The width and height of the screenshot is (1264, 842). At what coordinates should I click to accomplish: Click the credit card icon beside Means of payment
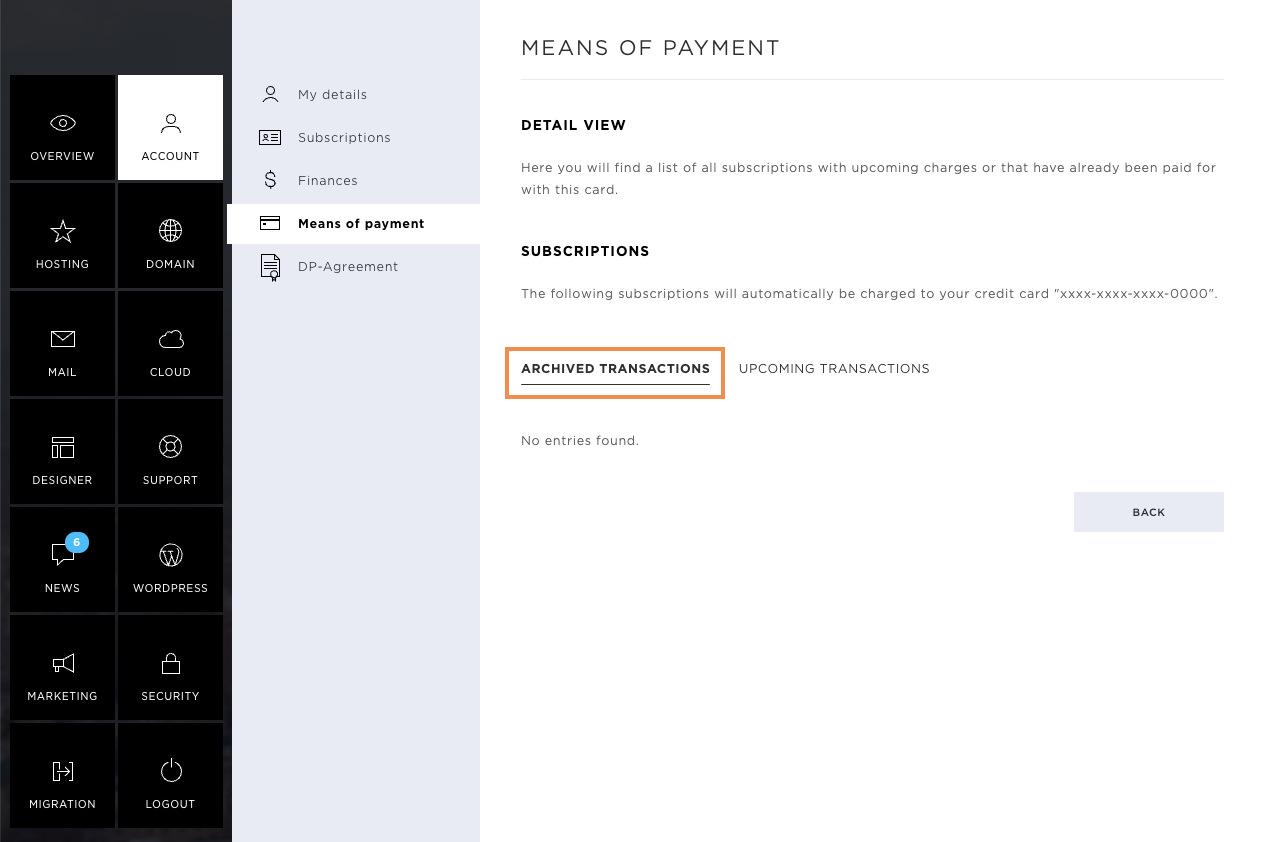270,223
